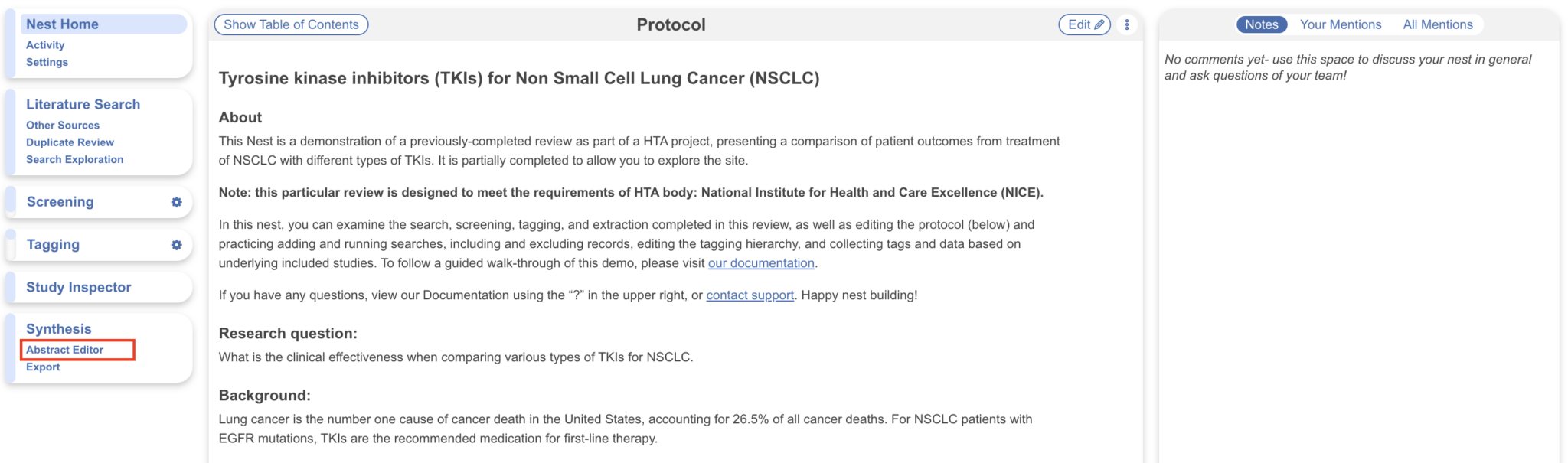This screenshot has height=463, width=1568.
Task: Open Screening settings gear icon
Action: (x=177, y=202)
